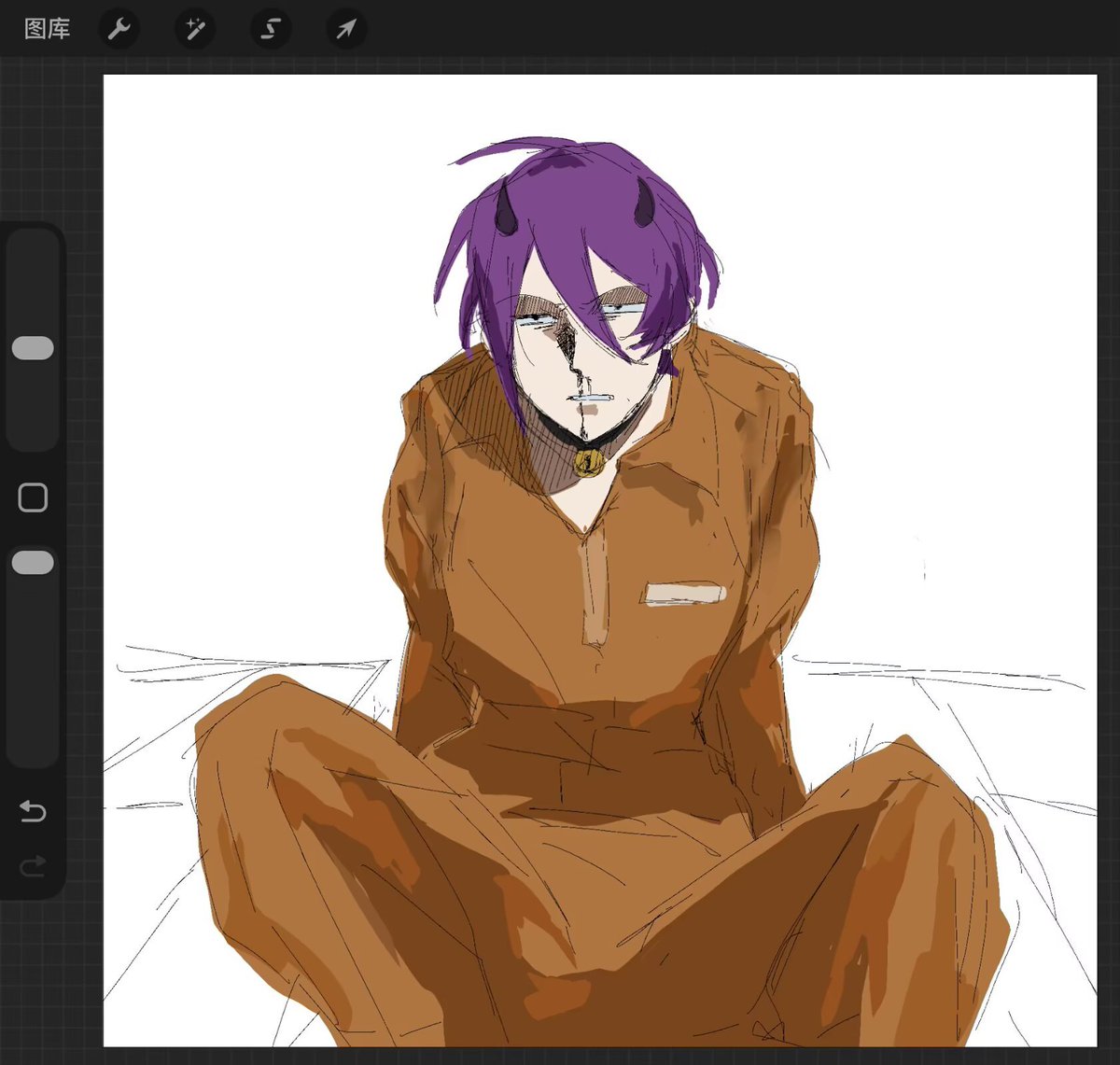The image size is (1120, 1065).
Task: Activate the Transform arrow tool
Action: (x=345, y=30)
